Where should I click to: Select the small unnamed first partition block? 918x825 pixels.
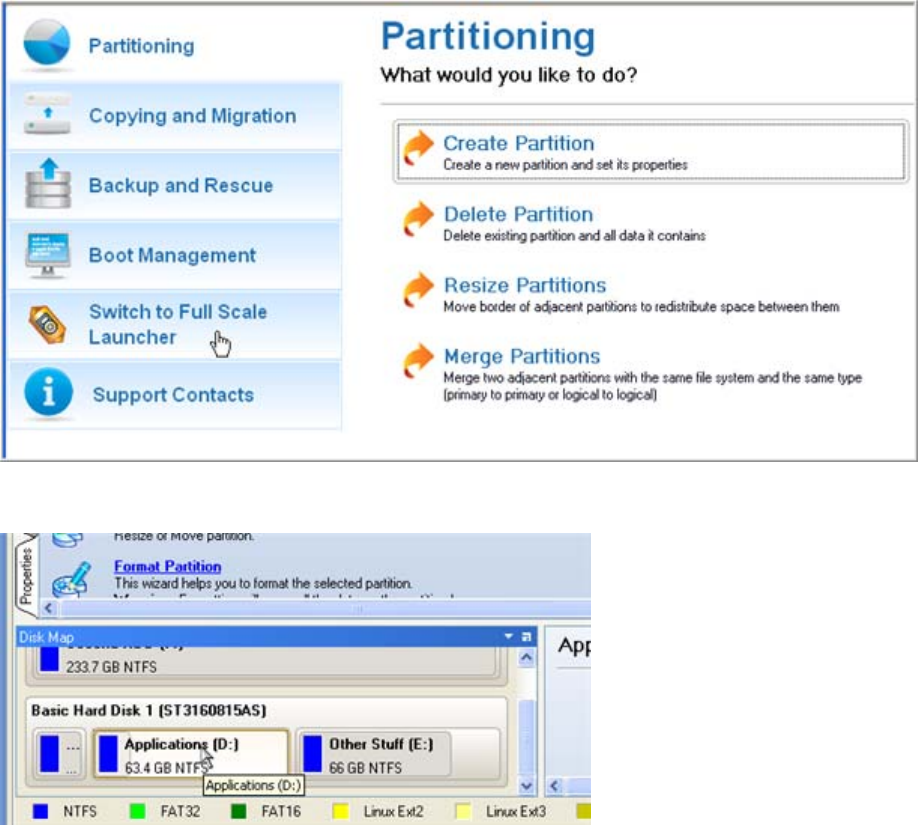click(58, 754)
